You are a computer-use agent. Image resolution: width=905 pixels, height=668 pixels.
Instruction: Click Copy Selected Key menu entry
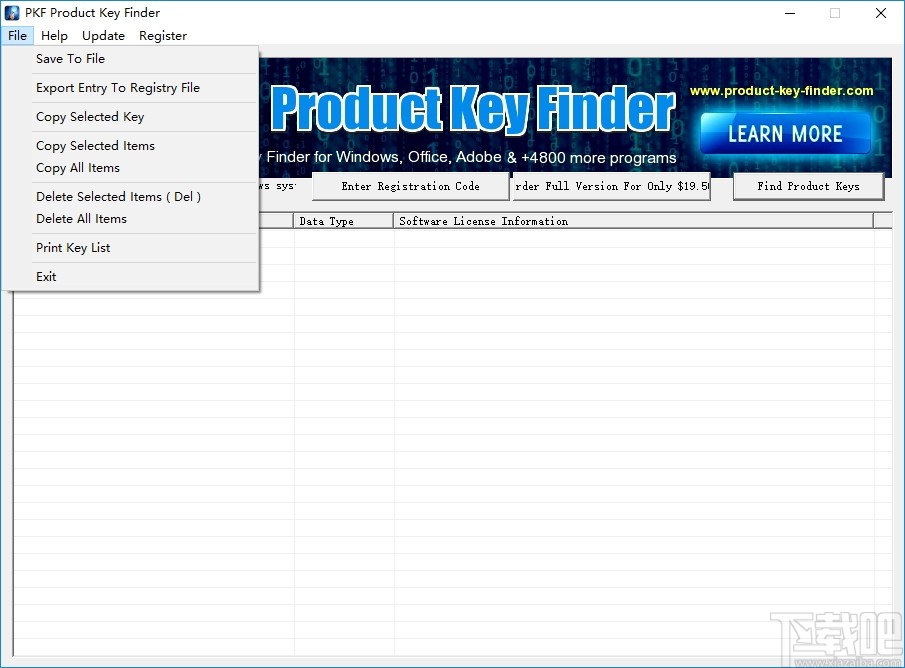click(x=90, y=116)
